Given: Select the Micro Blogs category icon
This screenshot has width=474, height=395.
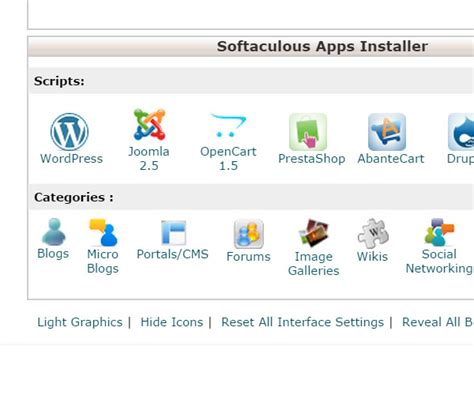Looking at the screenshot, I should tap(103, 232).
